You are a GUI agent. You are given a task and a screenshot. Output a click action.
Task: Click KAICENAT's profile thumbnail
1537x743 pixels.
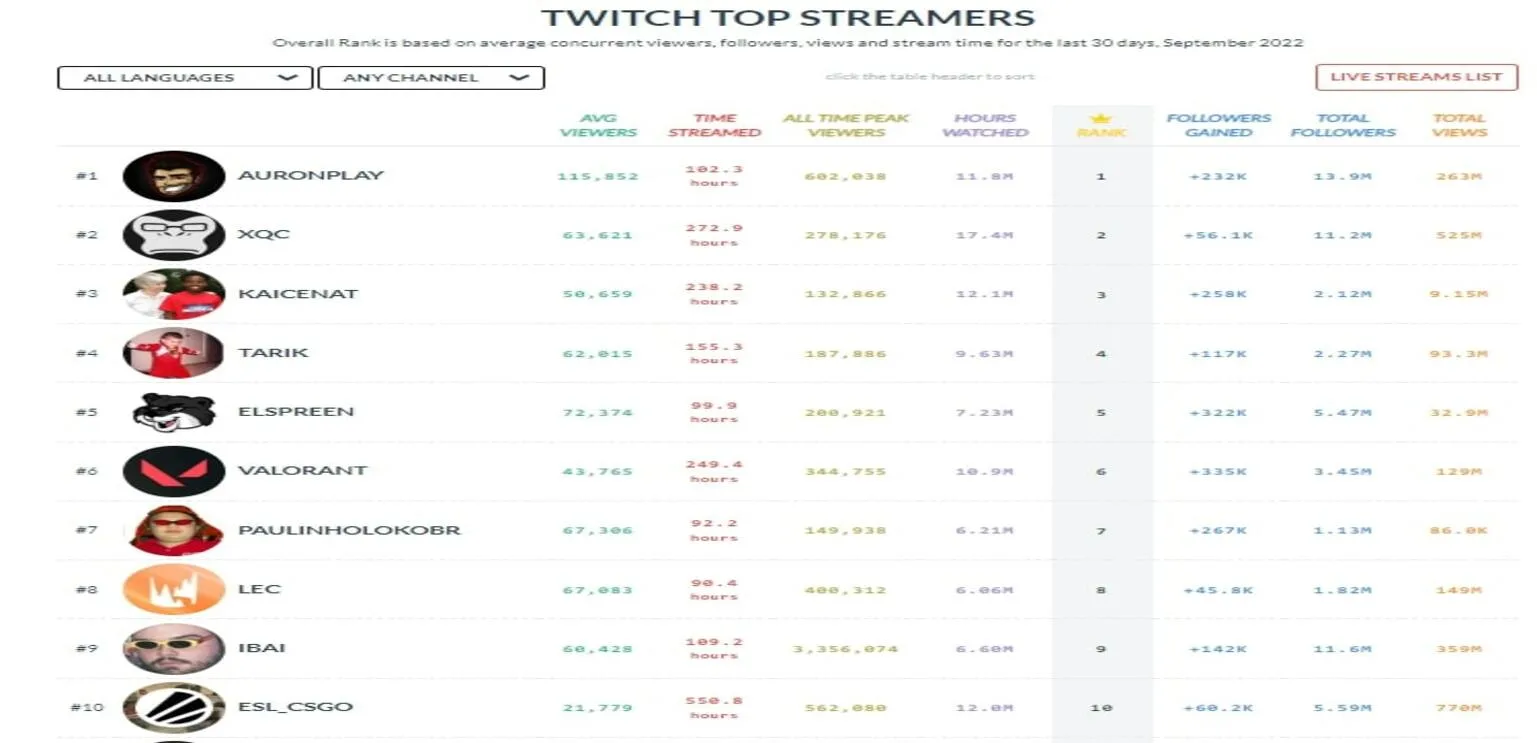pos(172,293)
